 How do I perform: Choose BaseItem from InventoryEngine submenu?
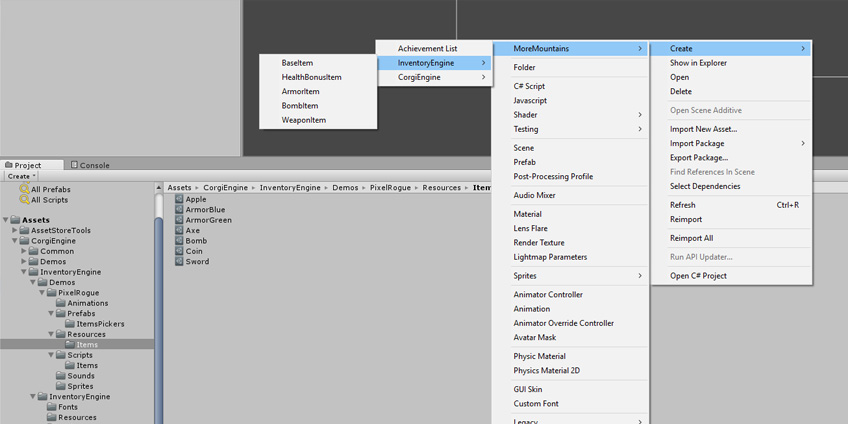(x=318, y=63)
